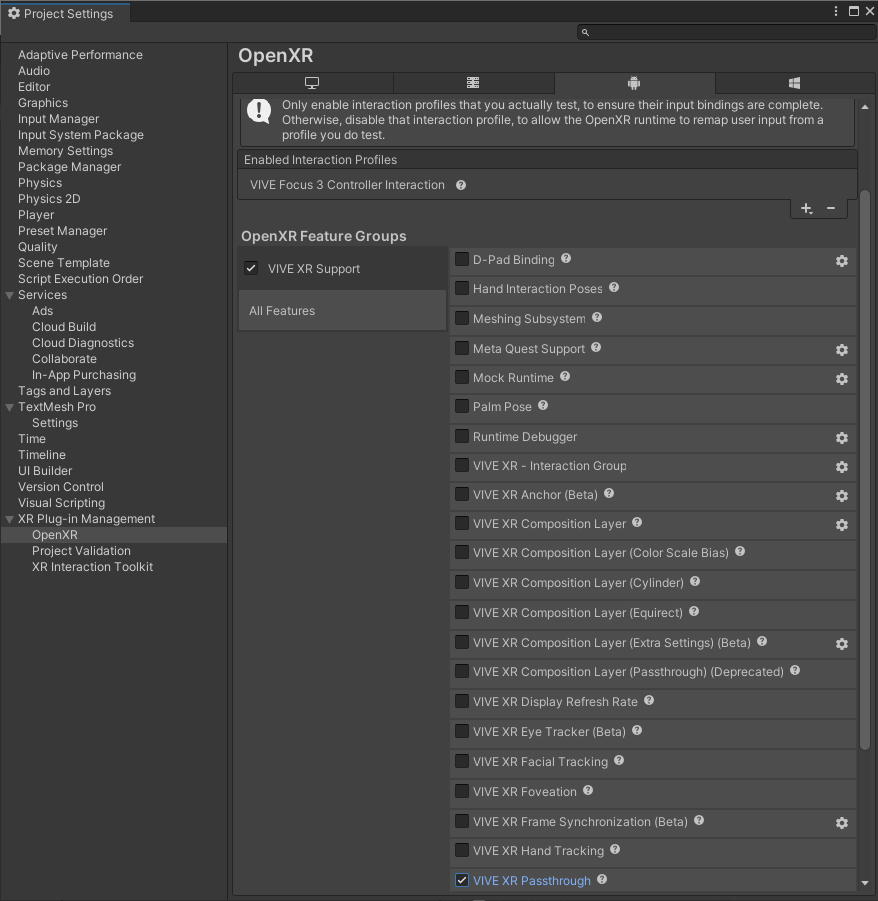Click help icon next to VIVE XR Passthrough
This screenshot has height=901, width=878.
pos(602,880)
